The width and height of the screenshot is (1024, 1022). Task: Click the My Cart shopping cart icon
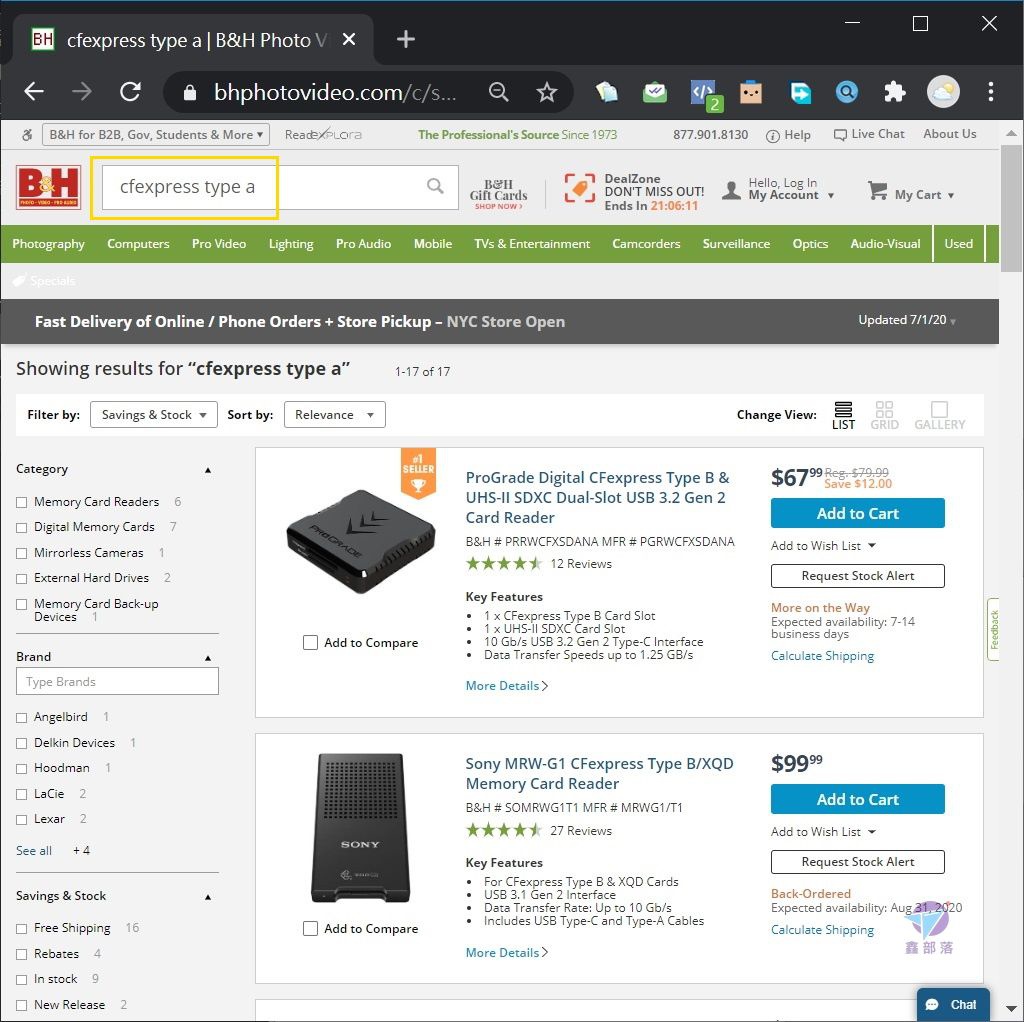(x=877, y=191)
